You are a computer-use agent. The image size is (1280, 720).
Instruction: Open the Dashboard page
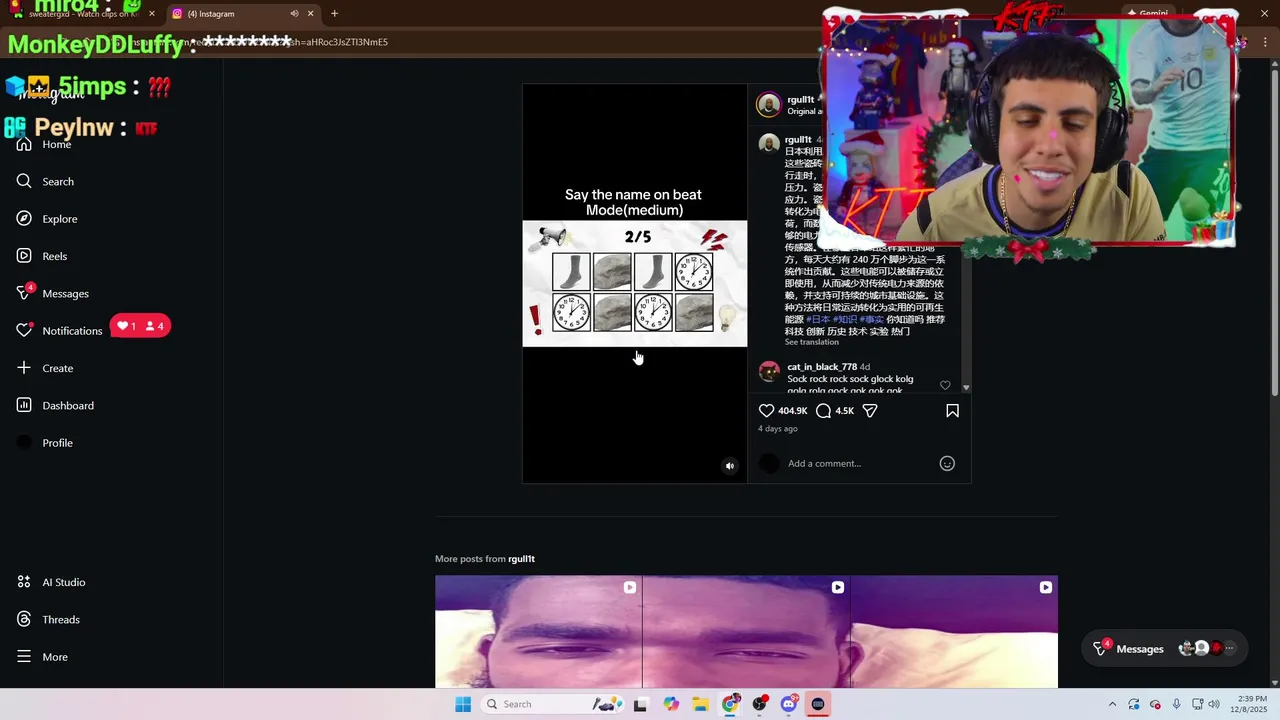(x=54, y=405)
